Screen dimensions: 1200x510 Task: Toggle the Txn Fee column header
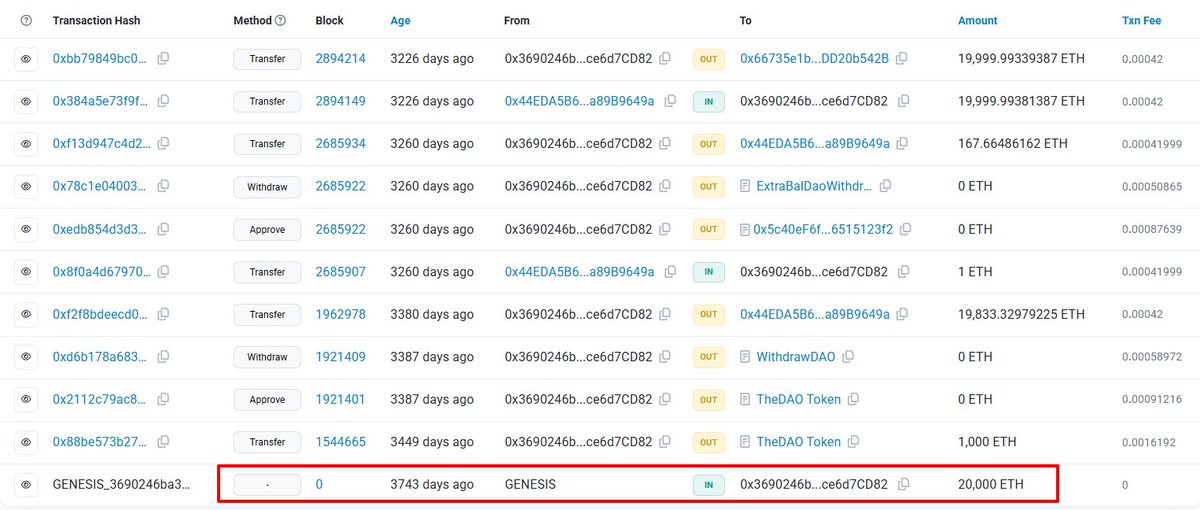pos(1141,20)
